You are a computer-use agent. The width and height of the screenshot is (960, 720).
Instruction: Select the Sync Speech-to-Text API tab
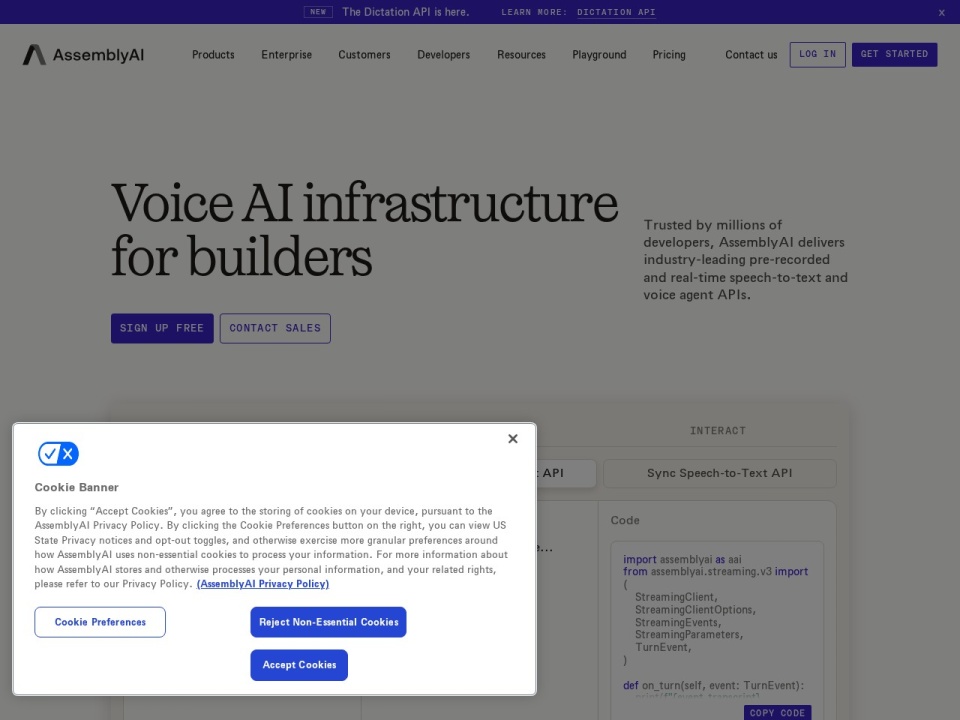[x=719, y=473]
